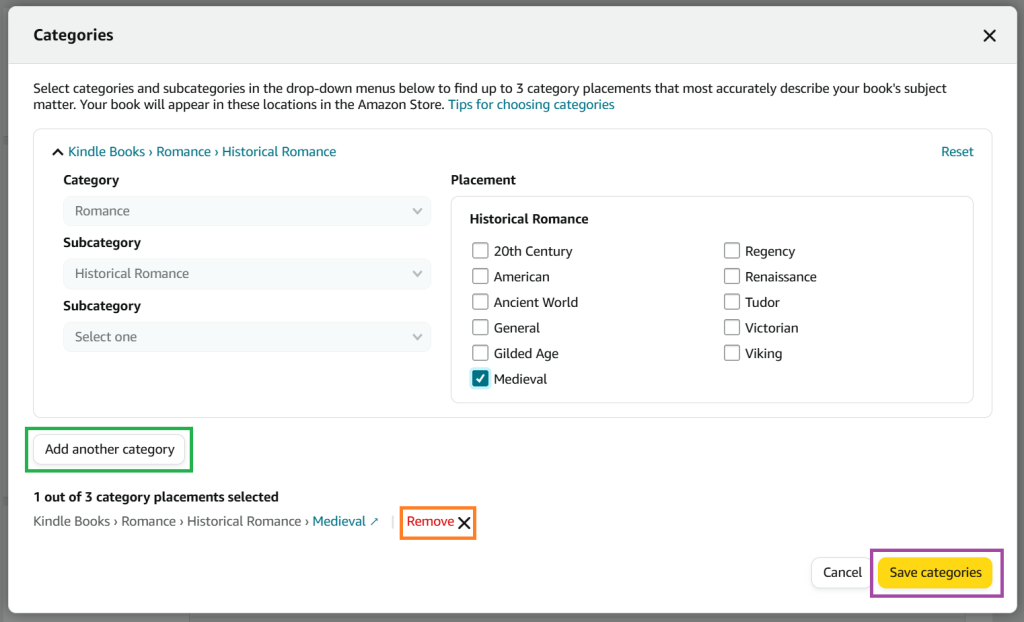Enable the Viking placement
The width and height of the screenshot is (1024, 622).
731,353
